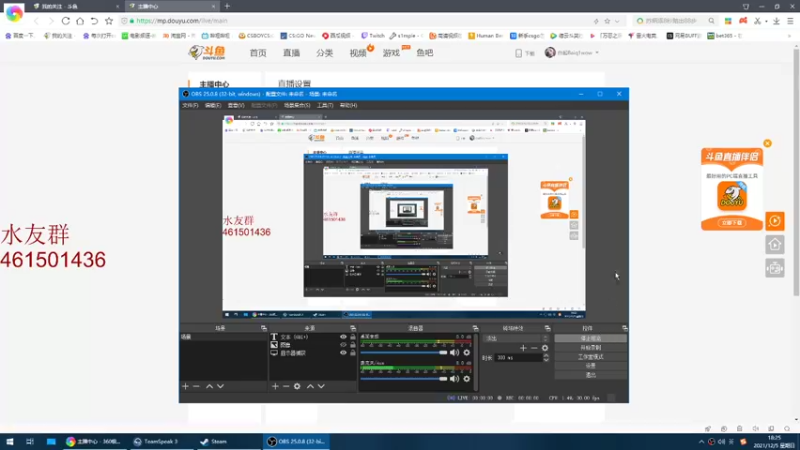Viewport: 800px width, 450px height.
Task: Switch to the first browser tab
Action: 74,6
